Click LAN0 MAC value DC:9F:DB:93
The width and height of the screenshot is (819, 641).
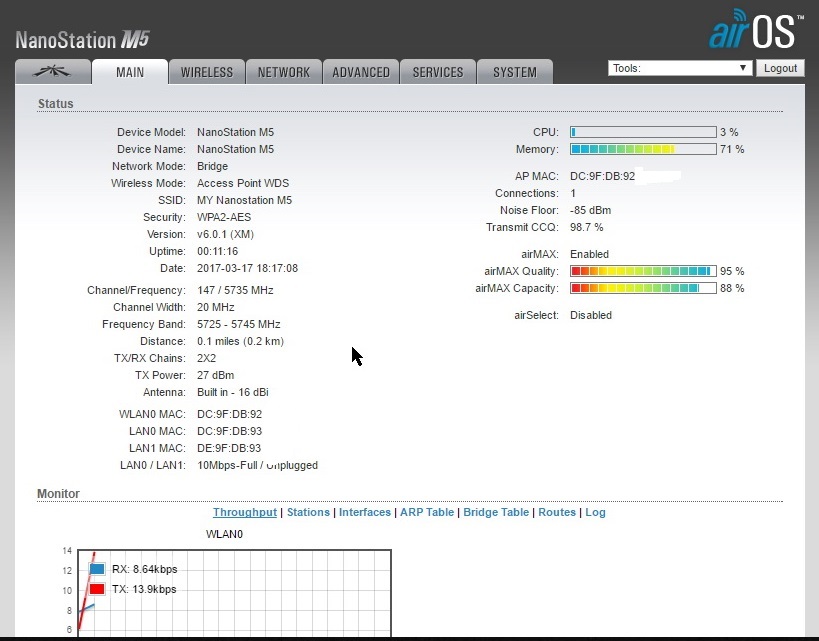coord(229,431)
